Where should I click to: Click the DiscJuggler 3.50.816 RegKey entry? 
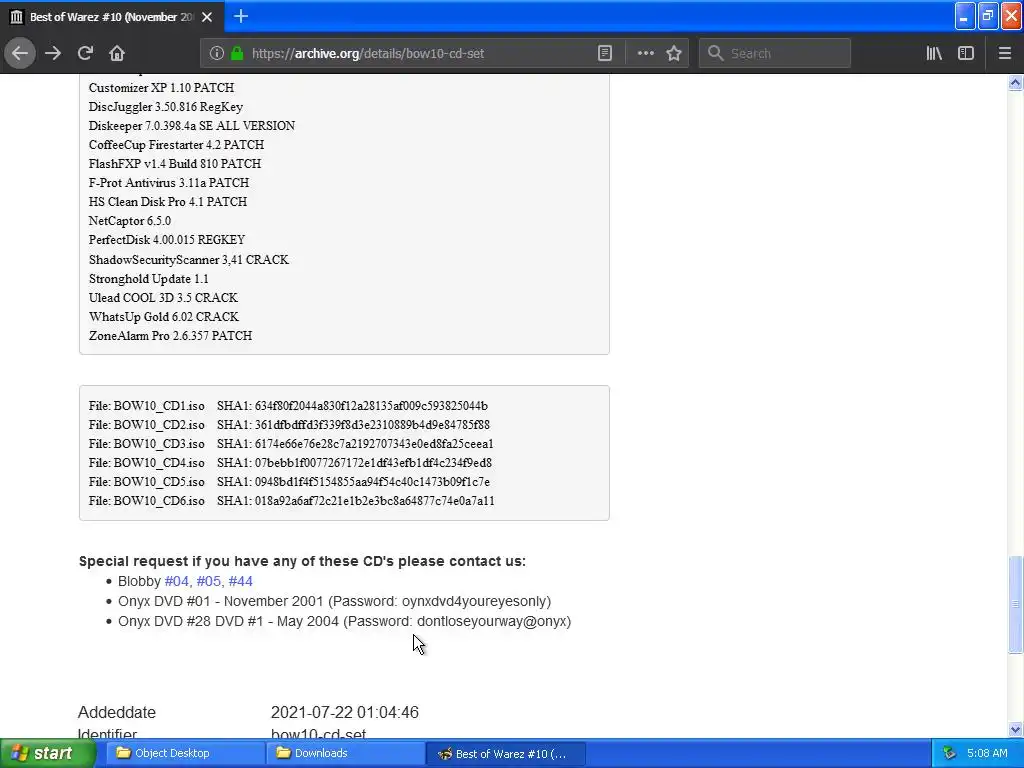click(166, 106)
